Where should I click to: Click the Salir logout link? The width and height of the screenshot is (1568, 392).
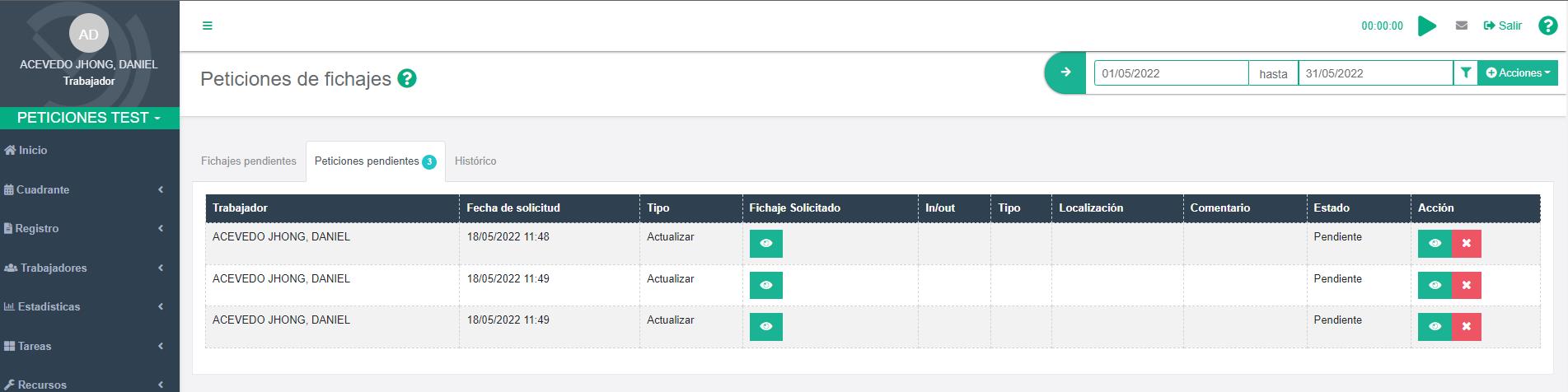click(x=1503, y=26)
